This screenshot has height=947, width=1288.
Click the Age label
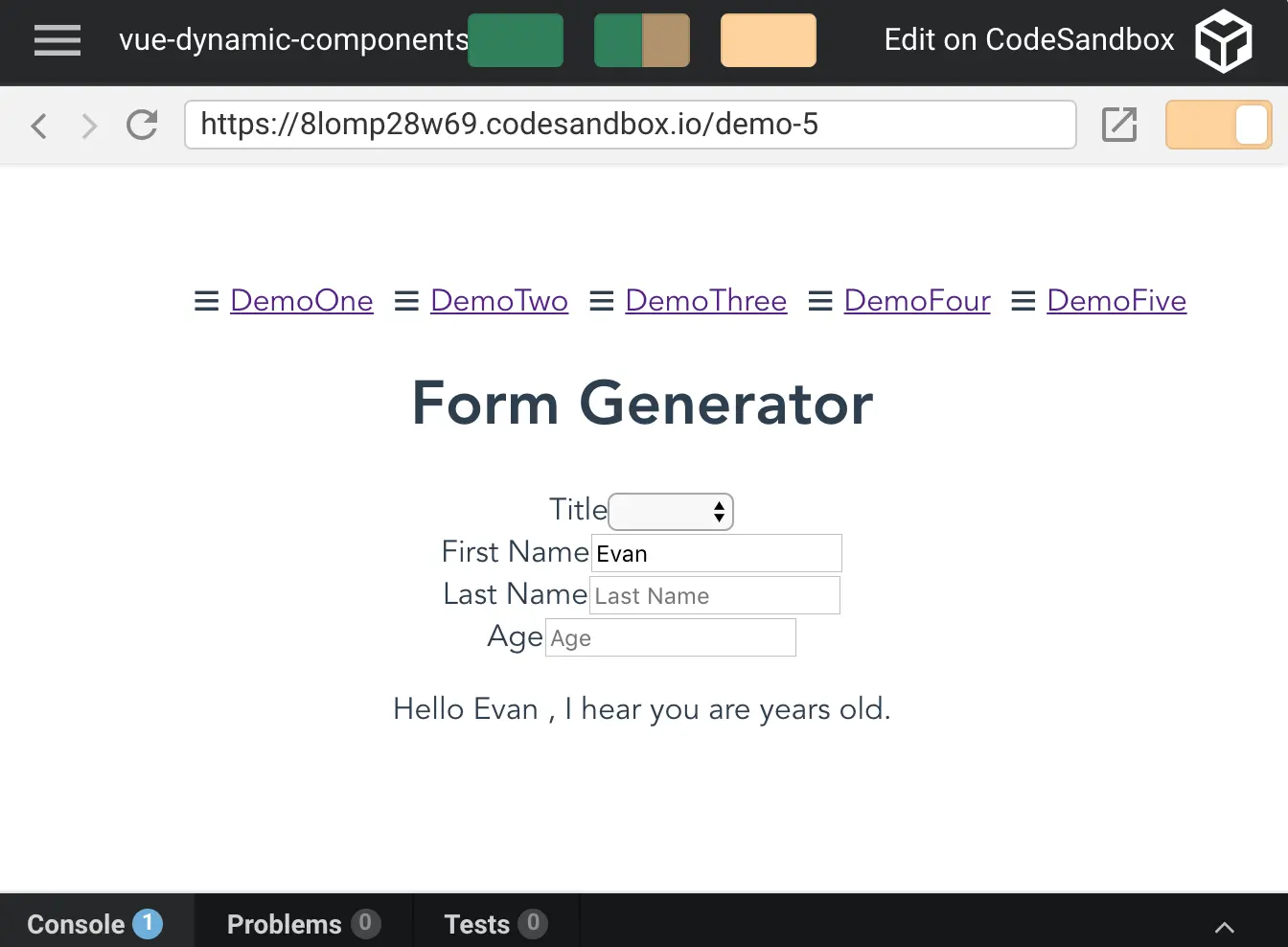(x=516, y=637)
